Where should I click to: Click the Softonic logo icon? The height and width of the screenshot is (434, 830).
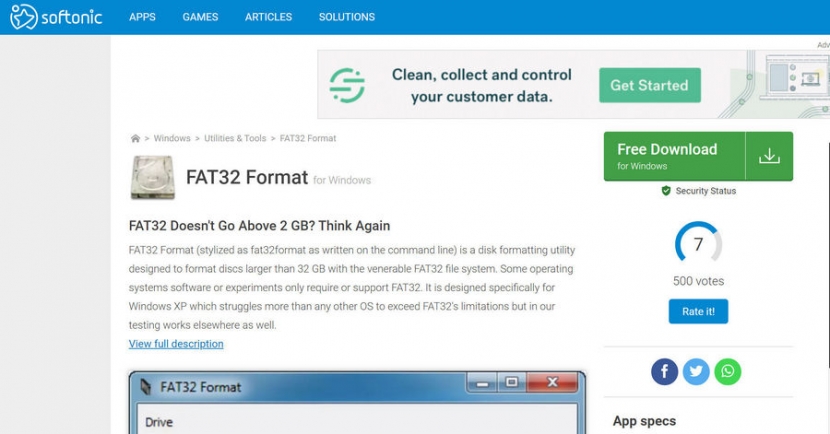click(x=24, y=17)
